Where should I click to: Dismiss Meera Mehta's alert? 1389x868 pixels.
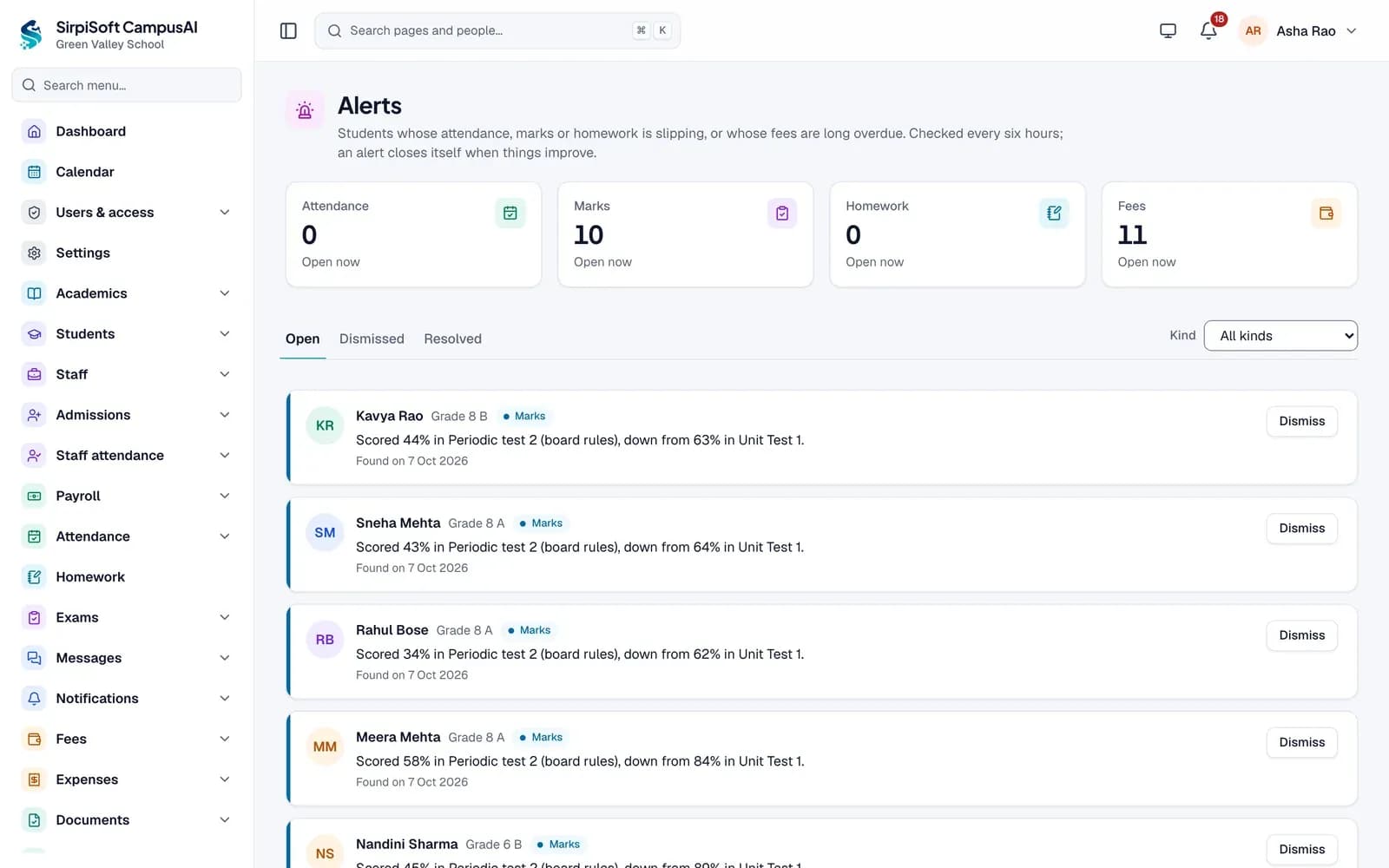[x=1301, y=742]
